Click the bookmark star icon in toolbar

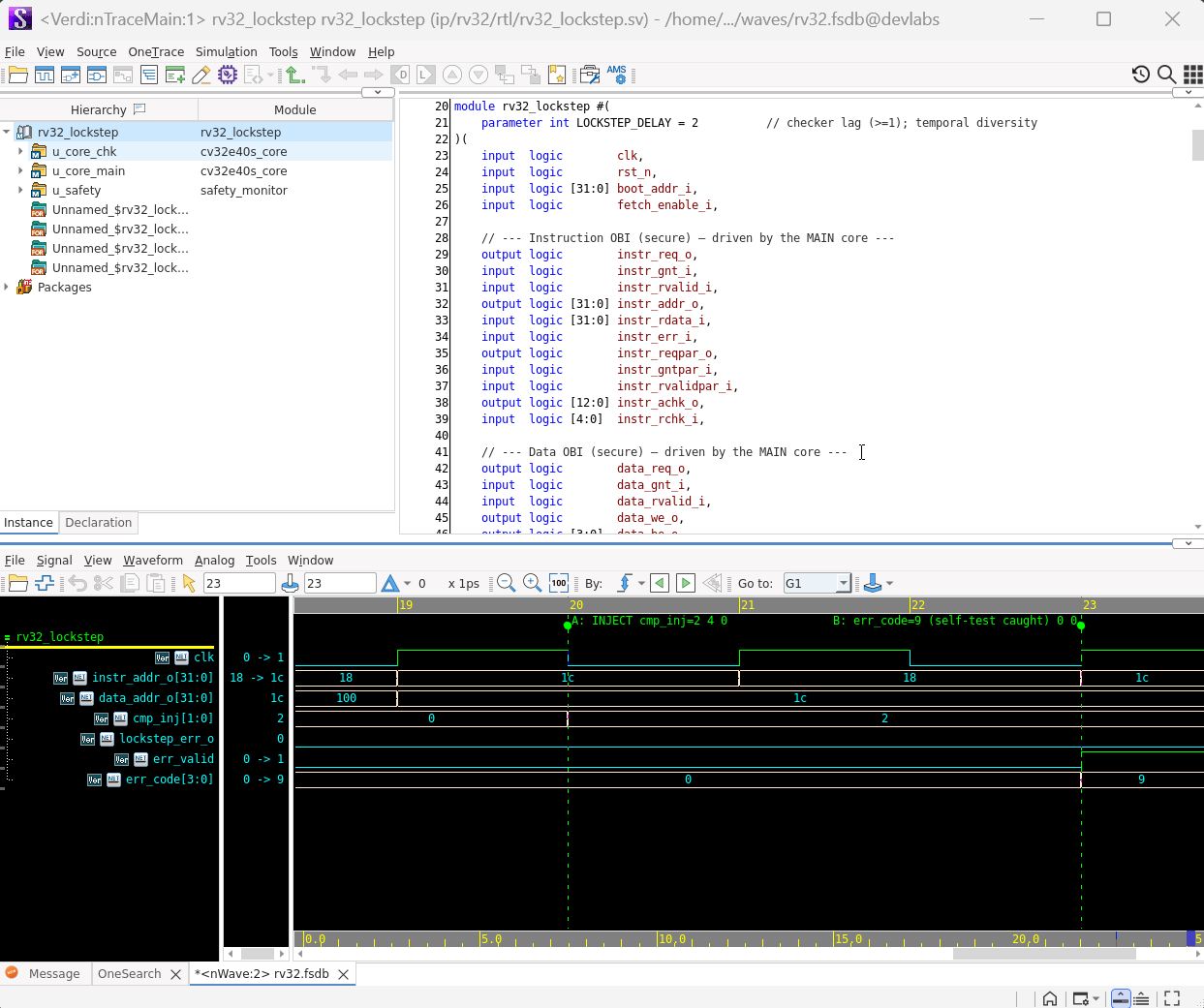557,75
